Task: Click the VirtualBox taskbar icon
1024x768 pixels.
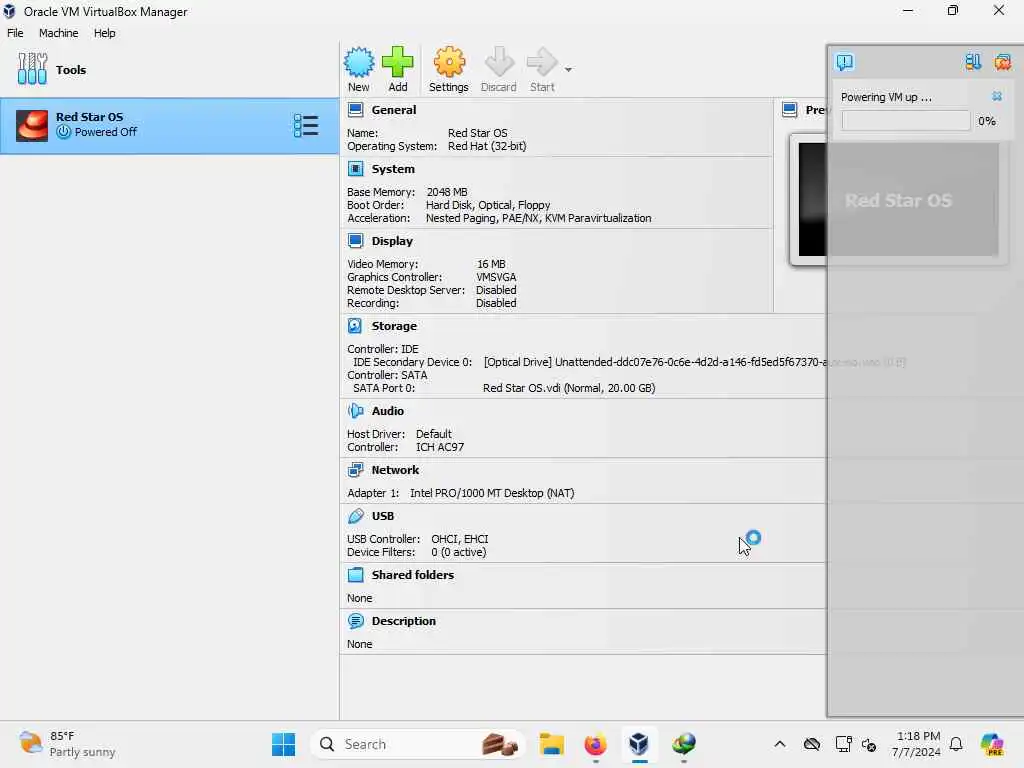Action: point(639,744)
